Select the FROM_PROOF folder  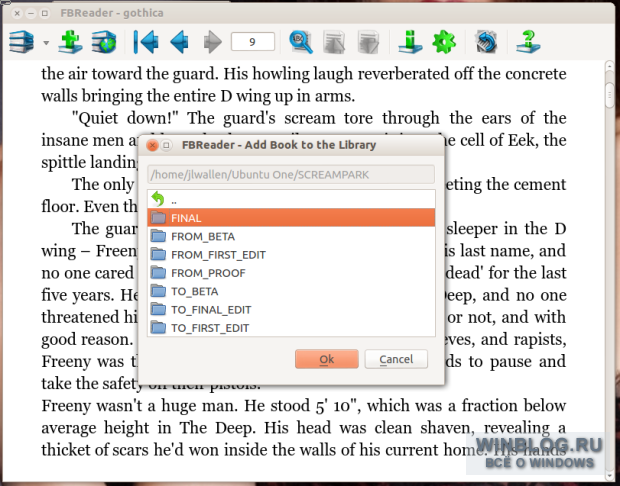coord(291,273)
